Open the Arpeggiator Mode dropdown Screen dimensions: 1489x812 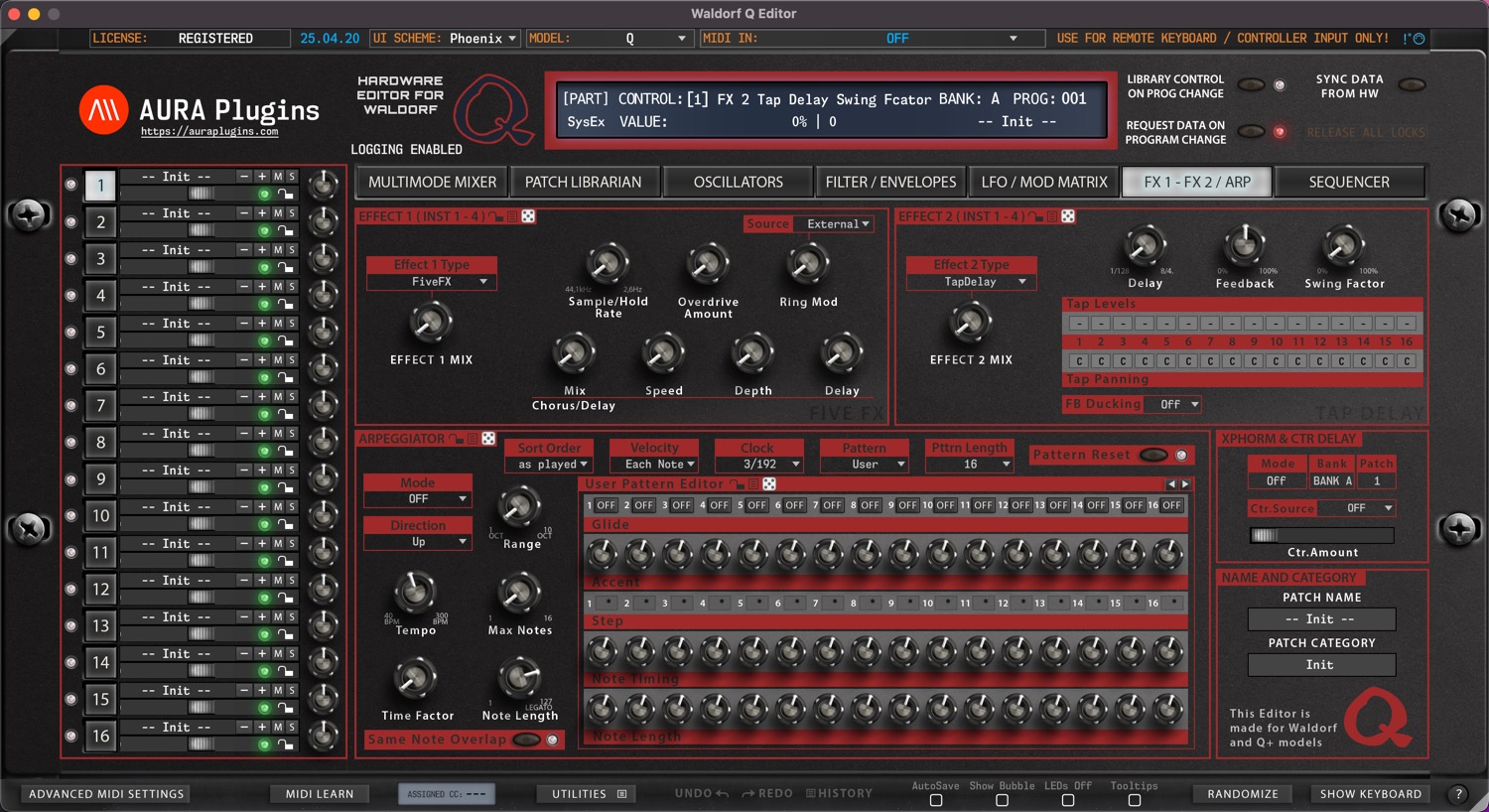point(418,499)
